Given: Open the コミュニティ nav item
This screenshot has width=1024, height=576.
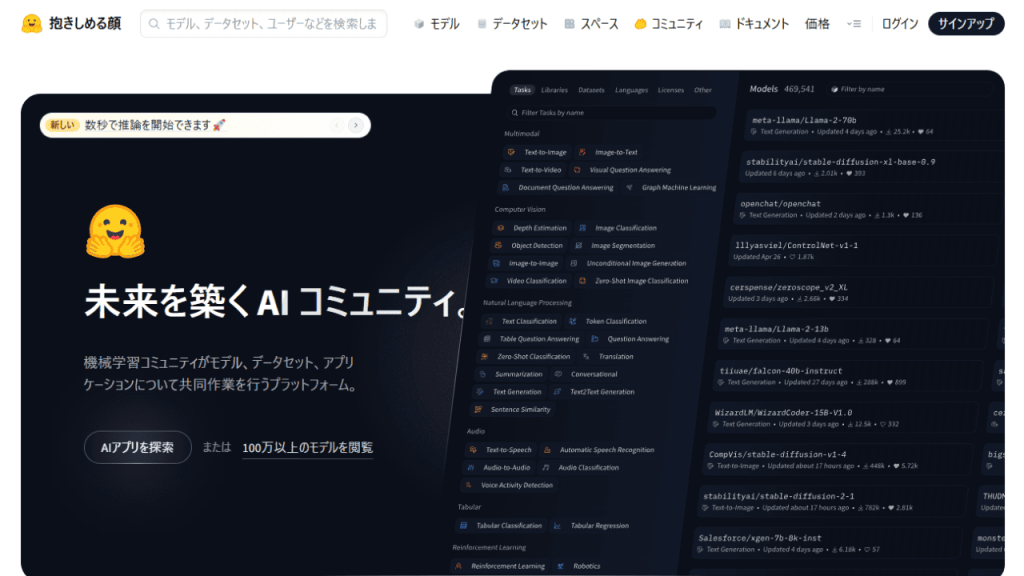Looking at the screenshot, I should pos(669,24).
